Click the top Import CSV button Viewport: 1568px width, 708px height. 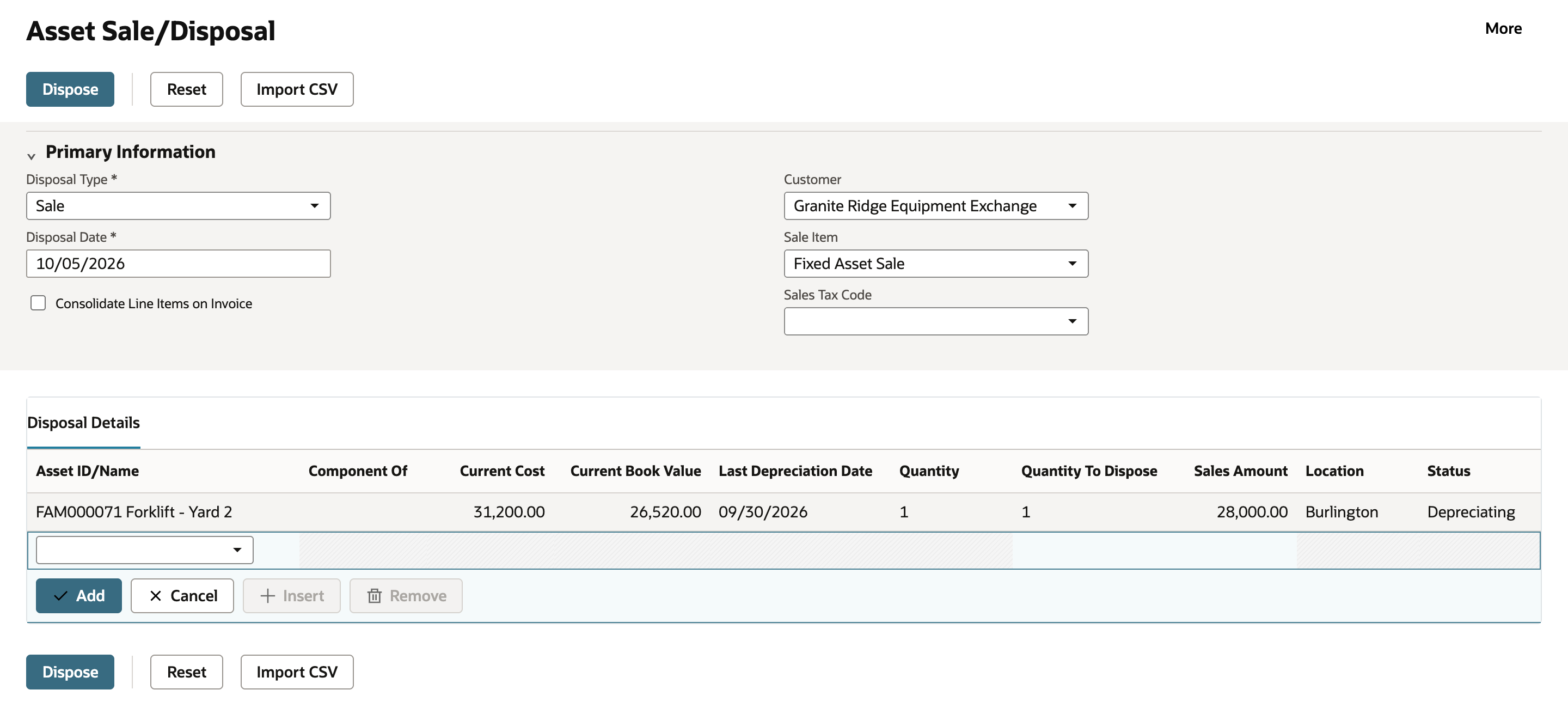point(296,89)
